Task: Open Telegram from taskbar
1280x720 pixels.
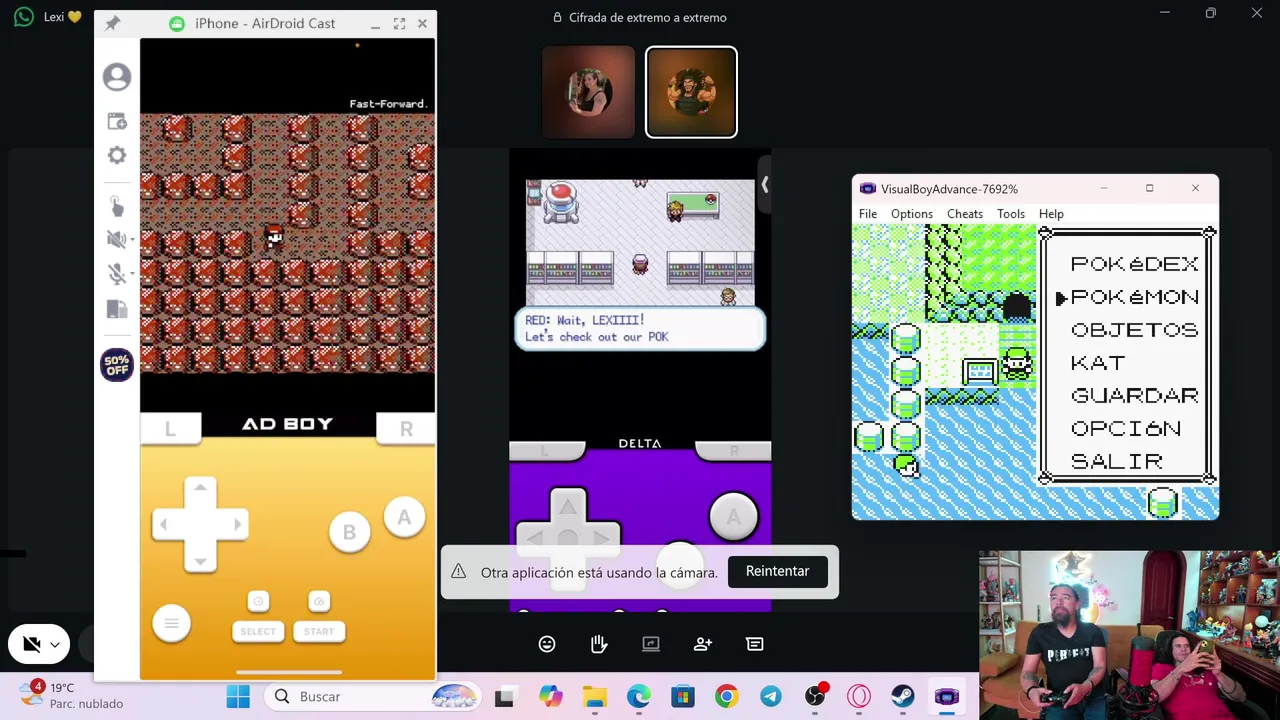Action: [x=771, y=697]
